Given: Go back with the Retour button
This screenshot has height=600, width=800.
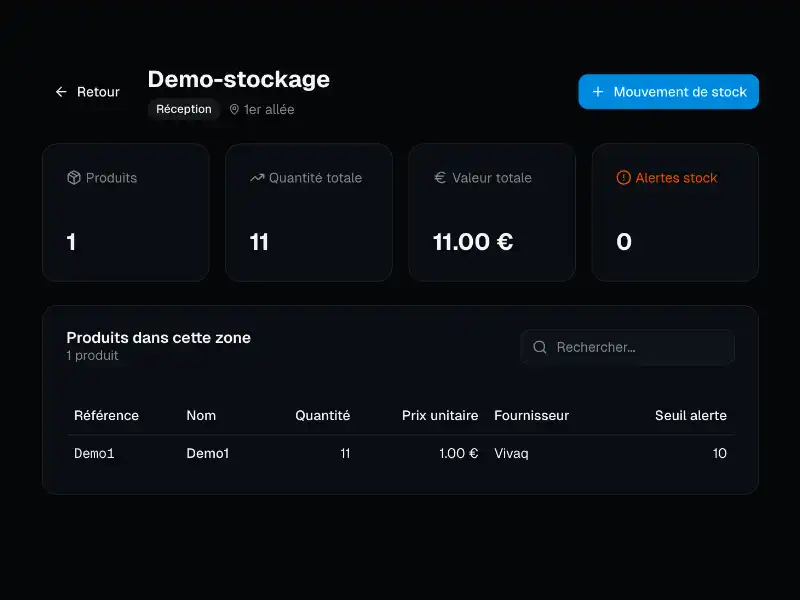Looking at the screenshot, I should pyautogui.click(x=87, y=92).
